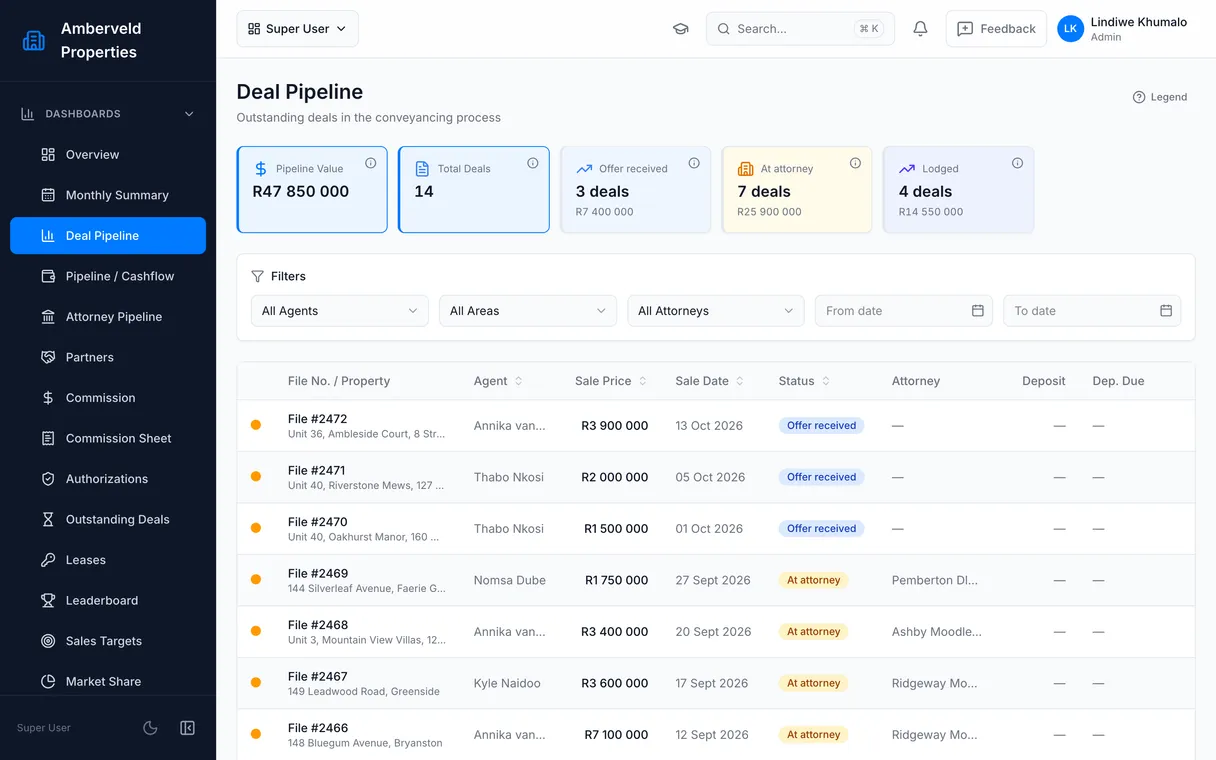Image resolution: width=1216 pixels, height=760 pixels.
Task: Click the Partners handshake icon
Action: 48,357
